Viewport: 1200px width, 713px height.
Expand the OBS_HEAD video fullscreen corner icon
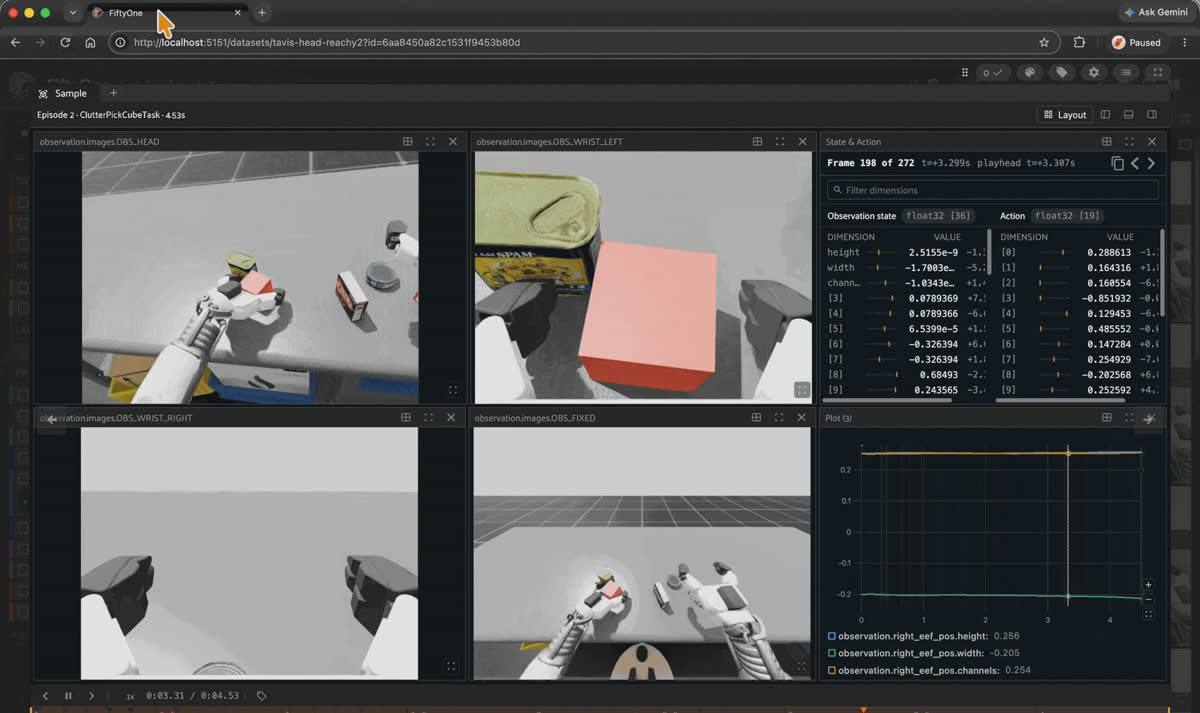coord(452,390)
